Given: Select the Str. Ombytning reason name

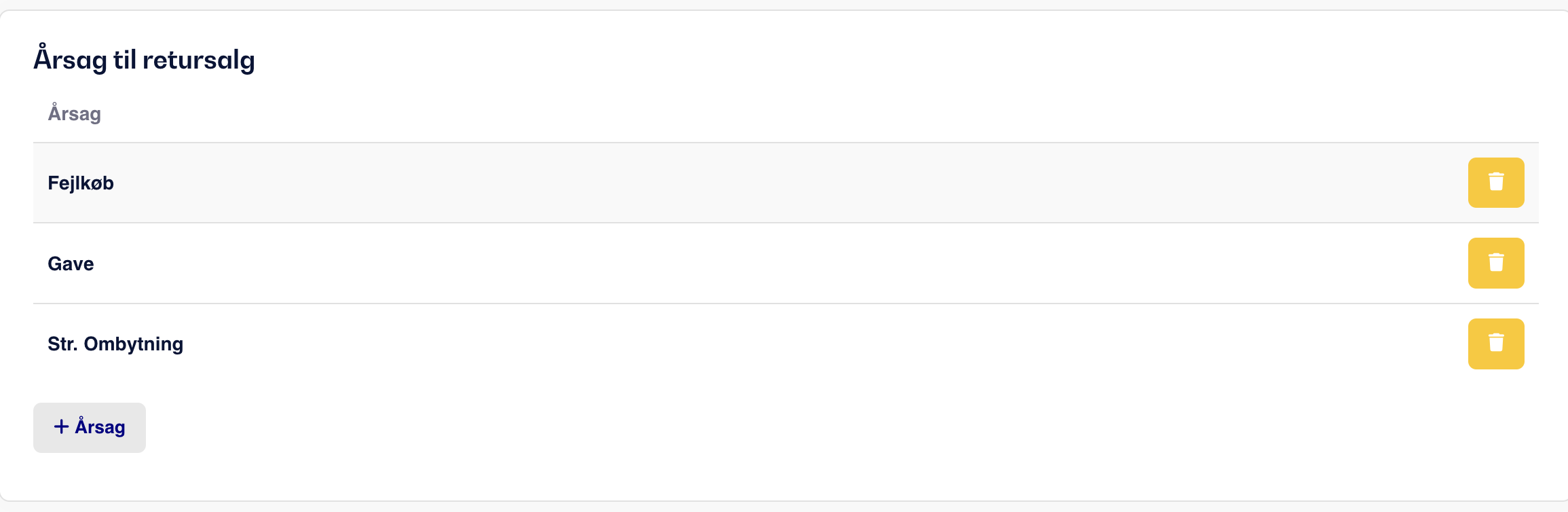Looking at the screenshot, I should tap(115, 344).
